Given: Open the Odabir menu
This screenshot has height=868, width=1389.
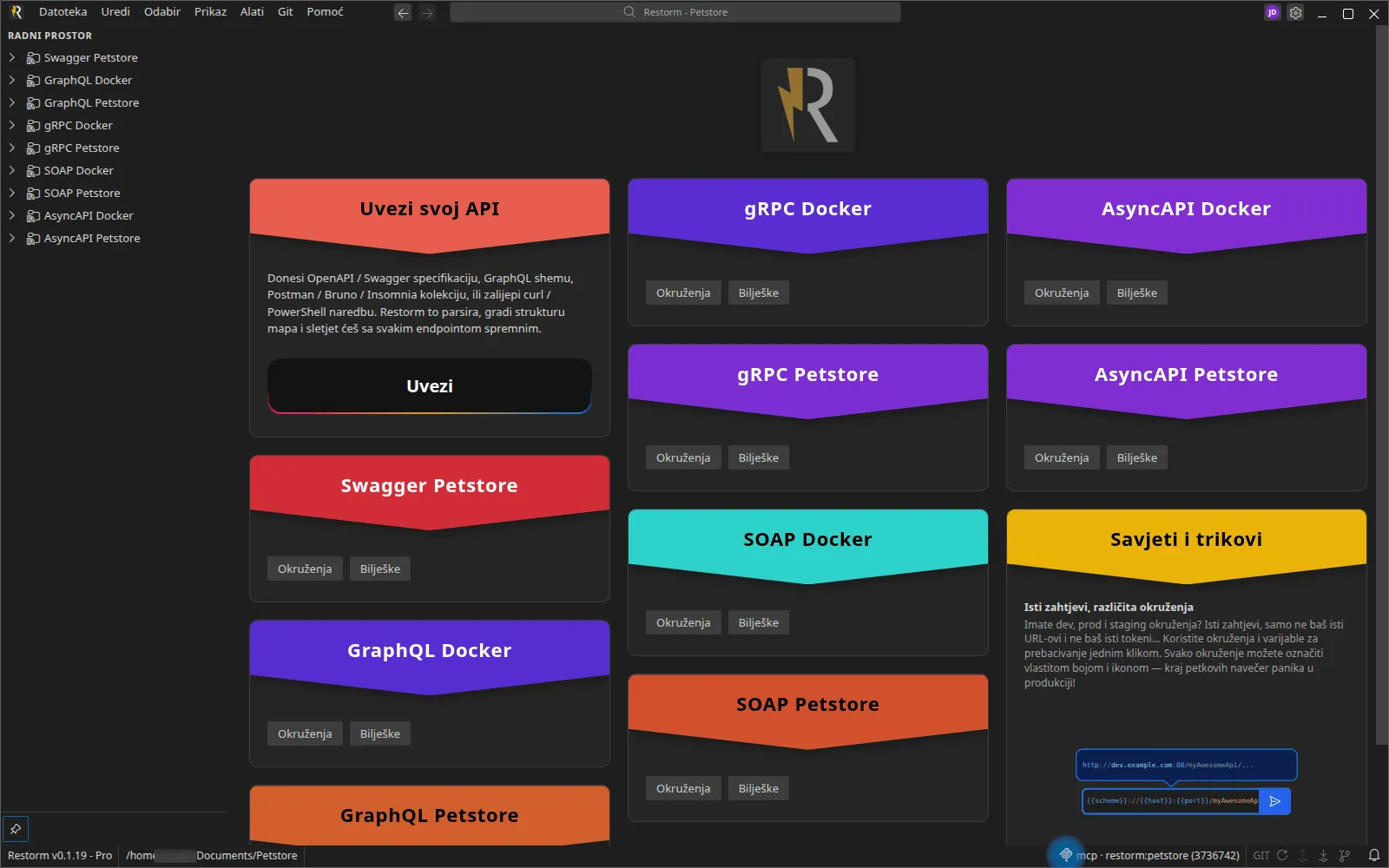Looking at the screenshot, I should coord(162,12).
